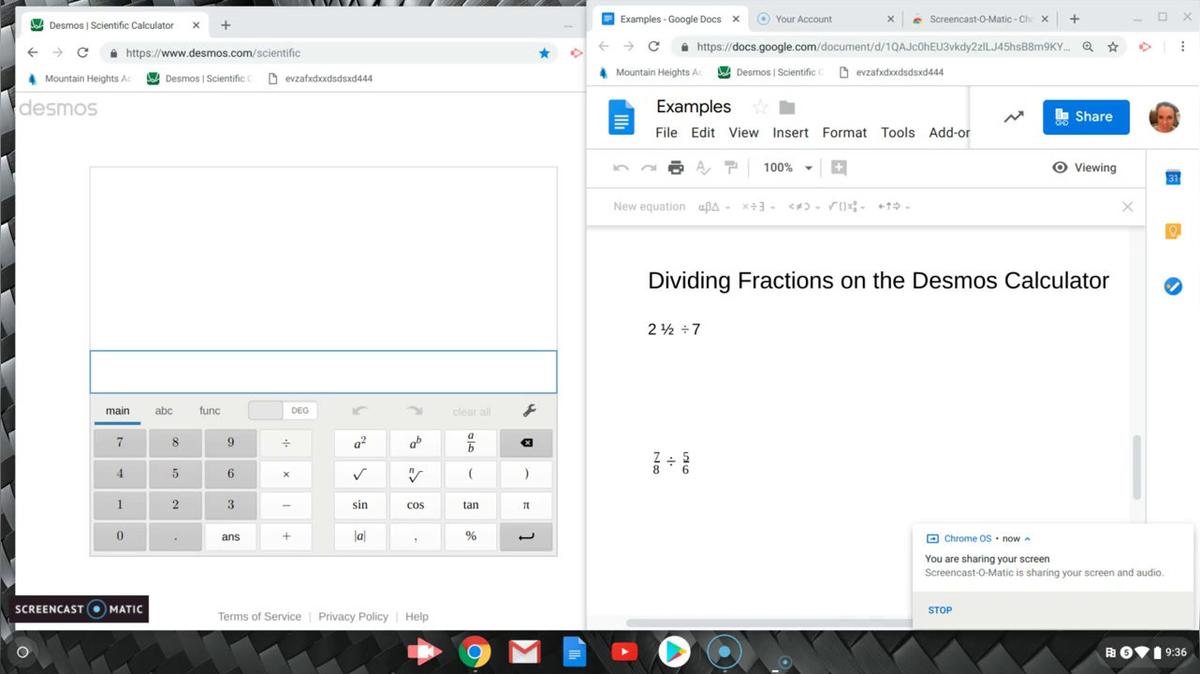The height and width of the screenshot is (674, 1200).
Task: Launch Gmail from the shelf
Action: pos(524,653)
